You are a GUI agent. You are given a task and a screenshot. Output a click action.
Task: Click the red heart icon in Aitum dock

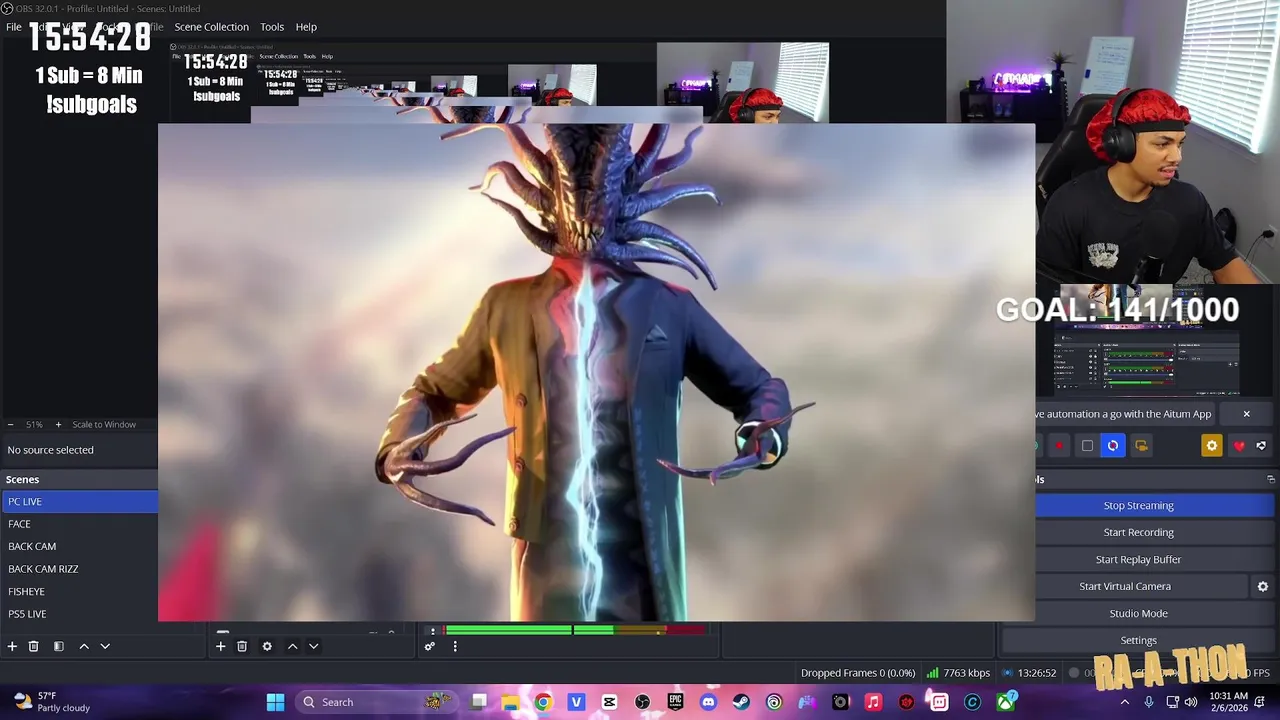tap(1239, 446)
